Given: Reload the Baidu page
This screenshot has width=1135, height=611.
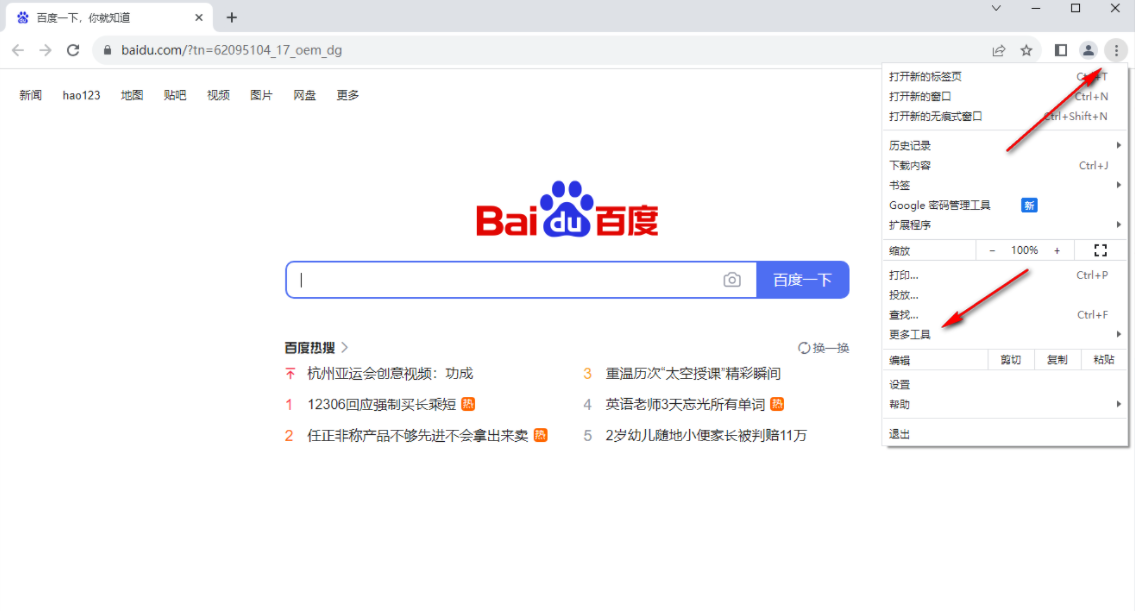Looking at the screenshot, I should pos(73,50).
